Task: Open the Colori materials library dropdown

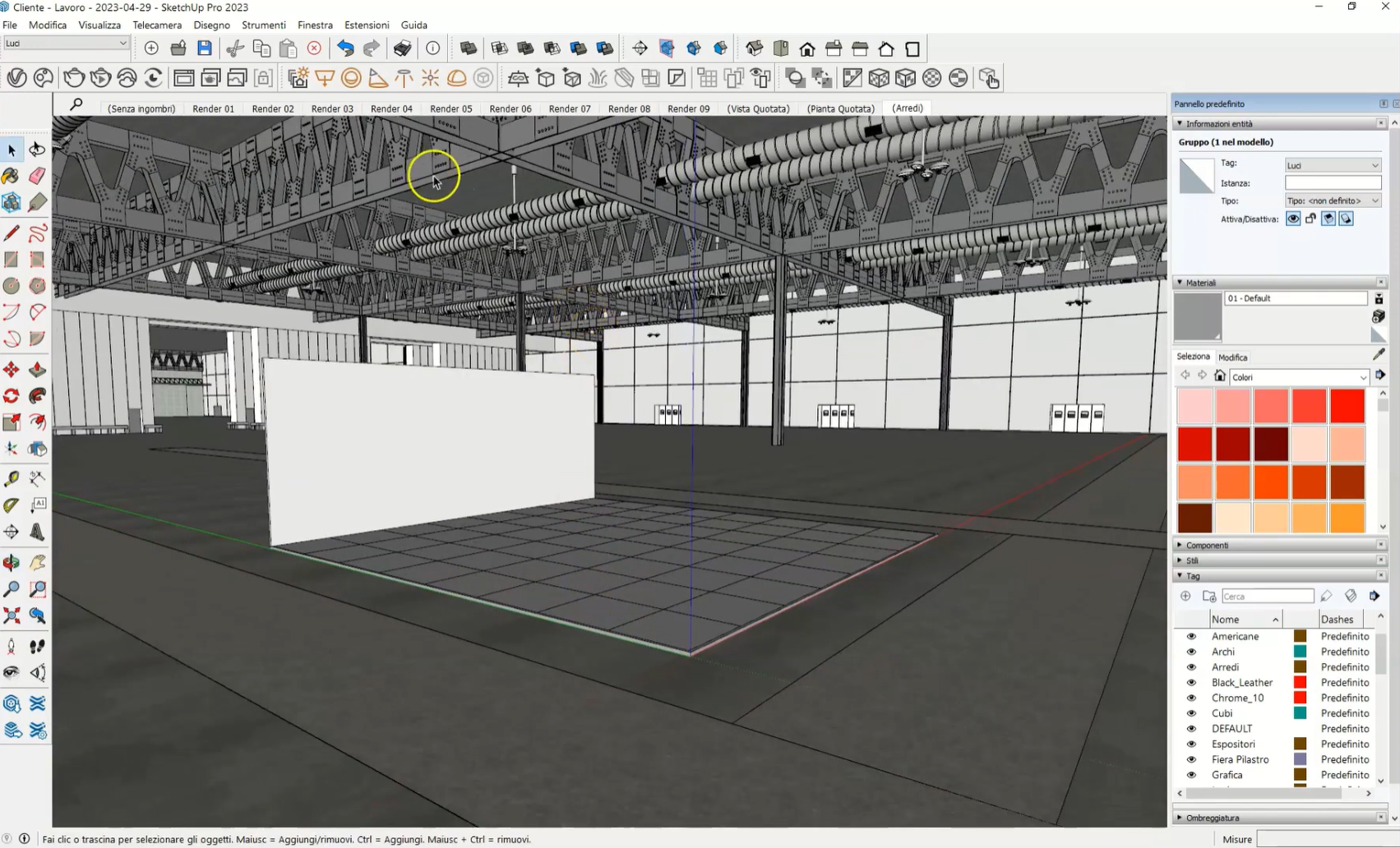Action: (x=1299, y=377)
